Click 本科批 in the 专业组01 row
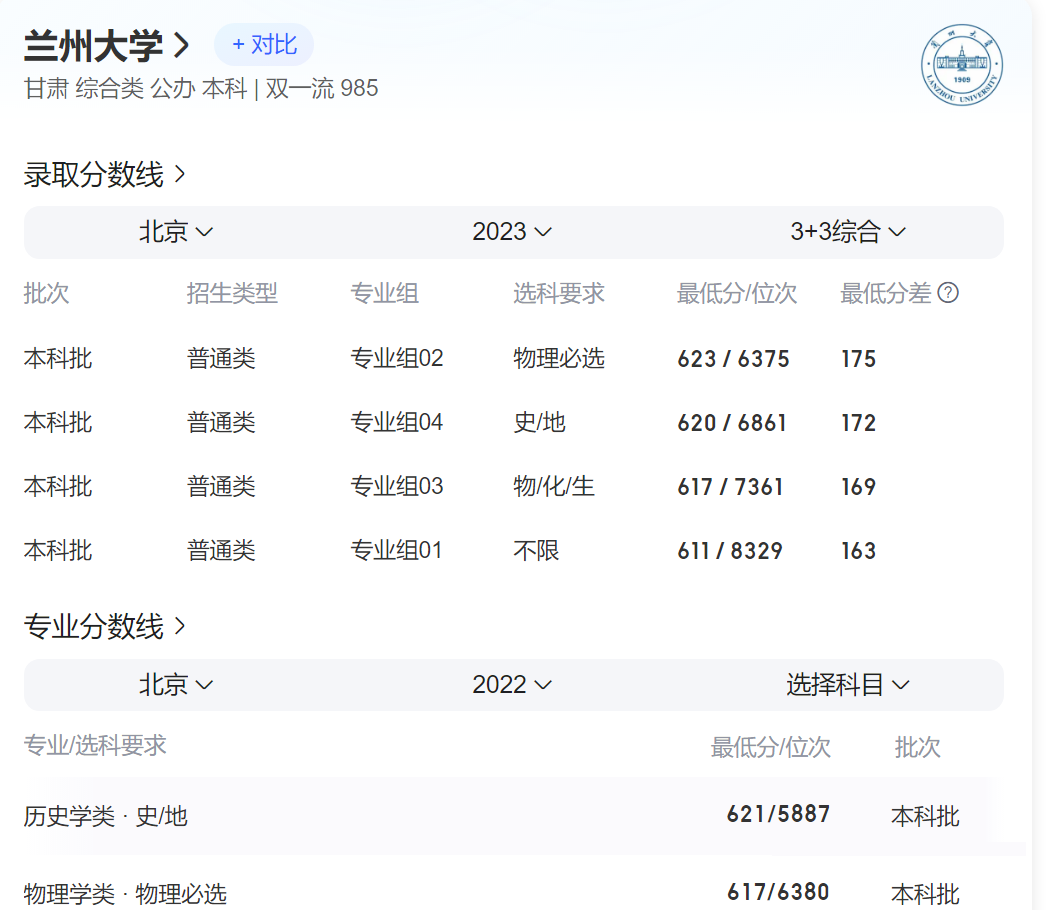This screenshot has height=910, width=1046. tap(58, 550)
